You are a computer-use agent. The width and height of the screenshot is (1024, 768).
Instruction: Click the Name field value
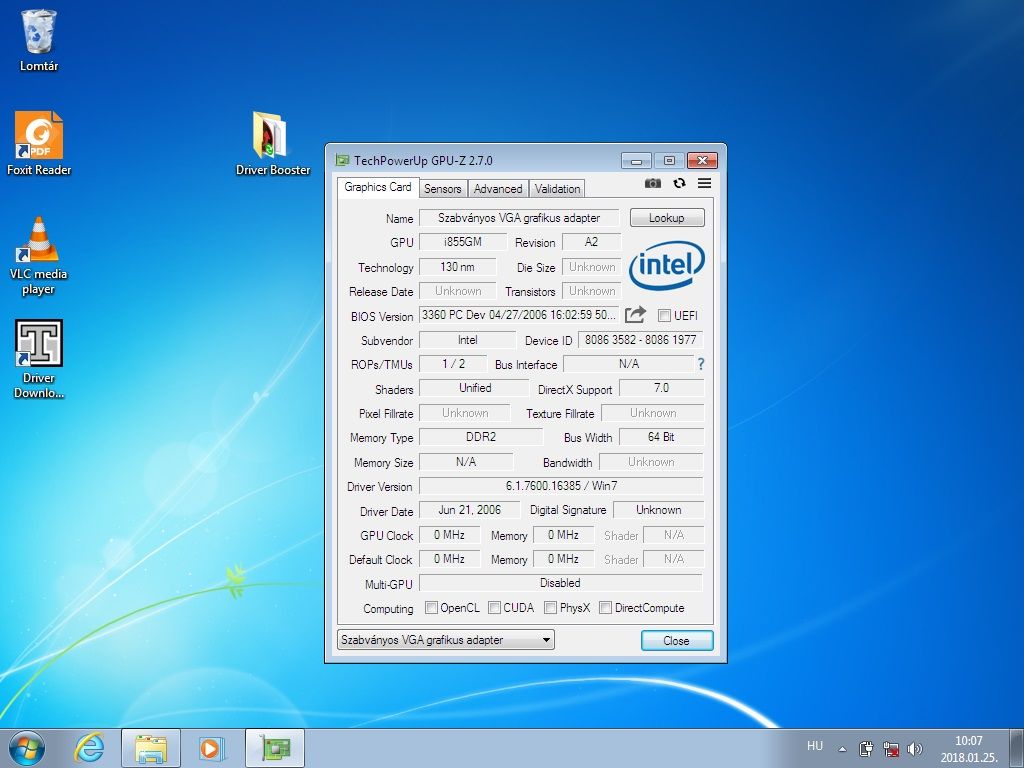(x=519, y=217)
